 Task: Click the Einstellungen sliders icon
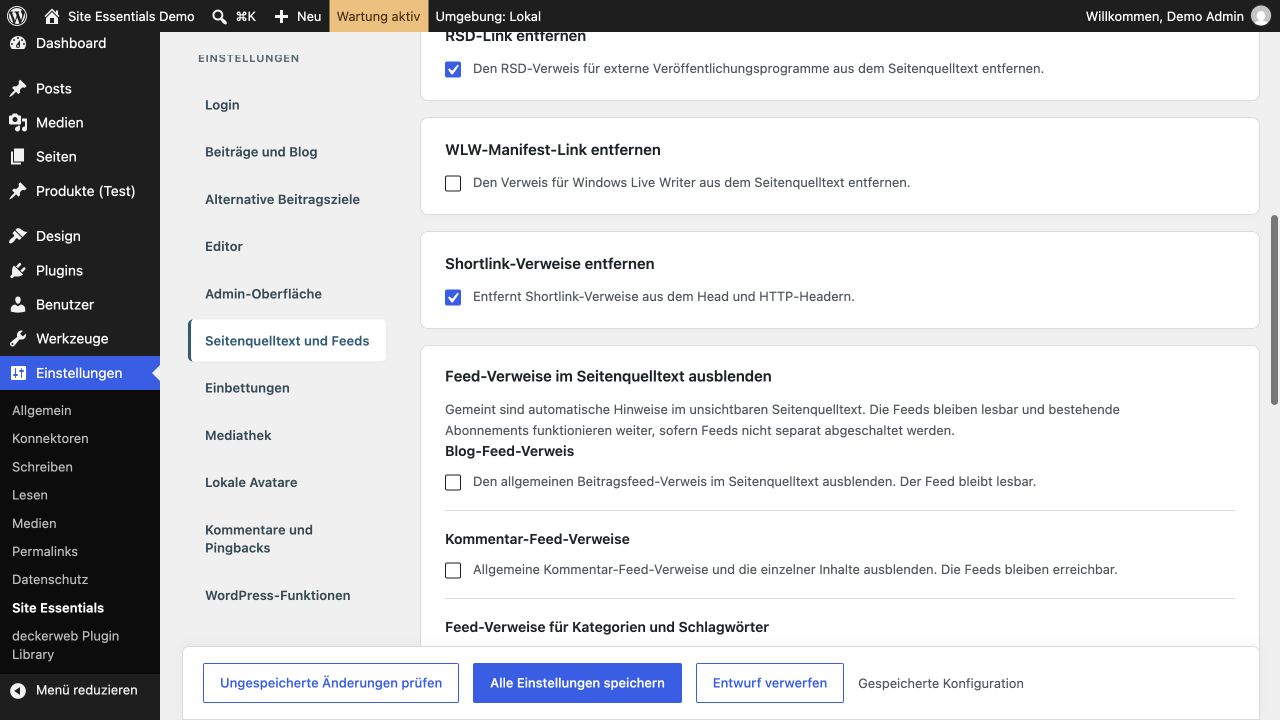pyautogui.click(x=18, y=373)
